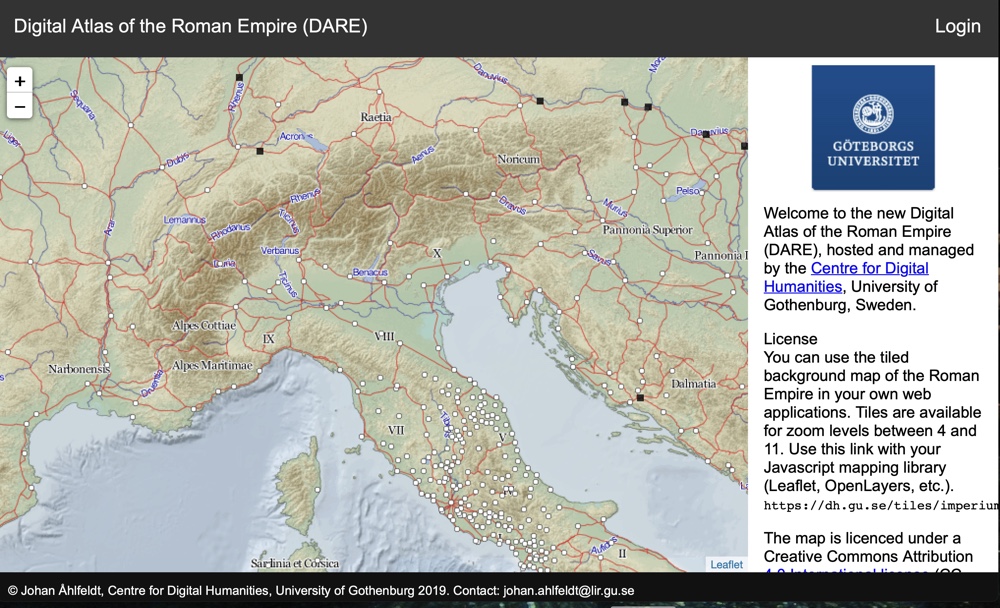Click the dh.gu.se tiles URL text

coord(881,506)
